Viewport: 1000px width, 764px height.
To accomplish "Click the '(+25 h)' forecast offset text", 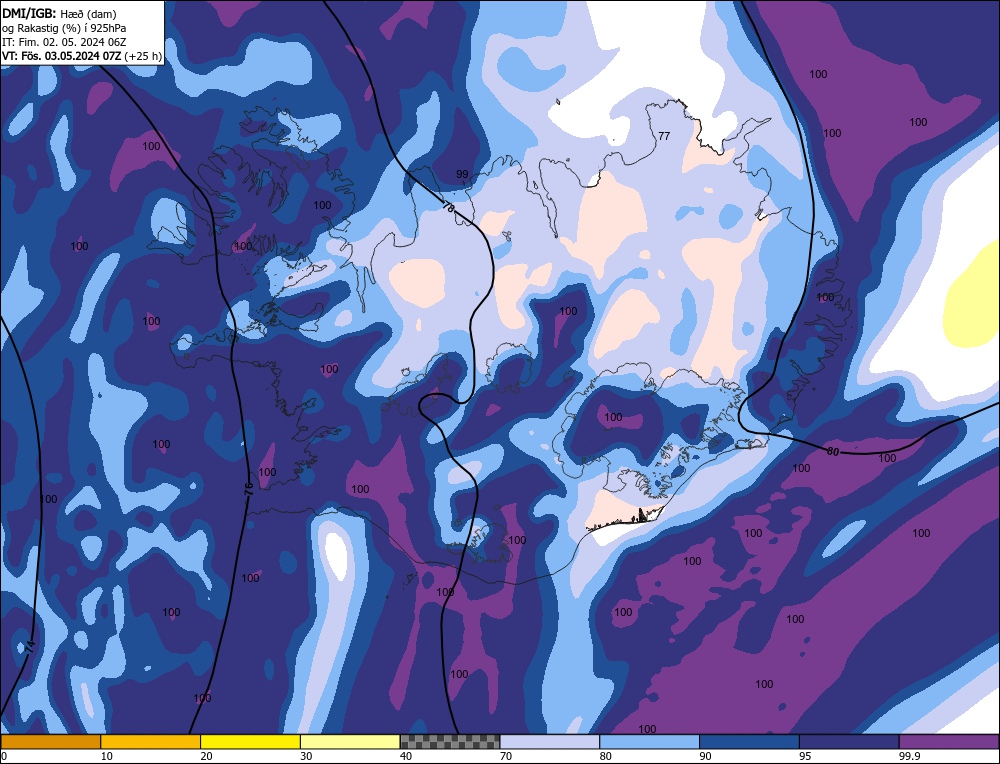I will click(x=143, y=56).
